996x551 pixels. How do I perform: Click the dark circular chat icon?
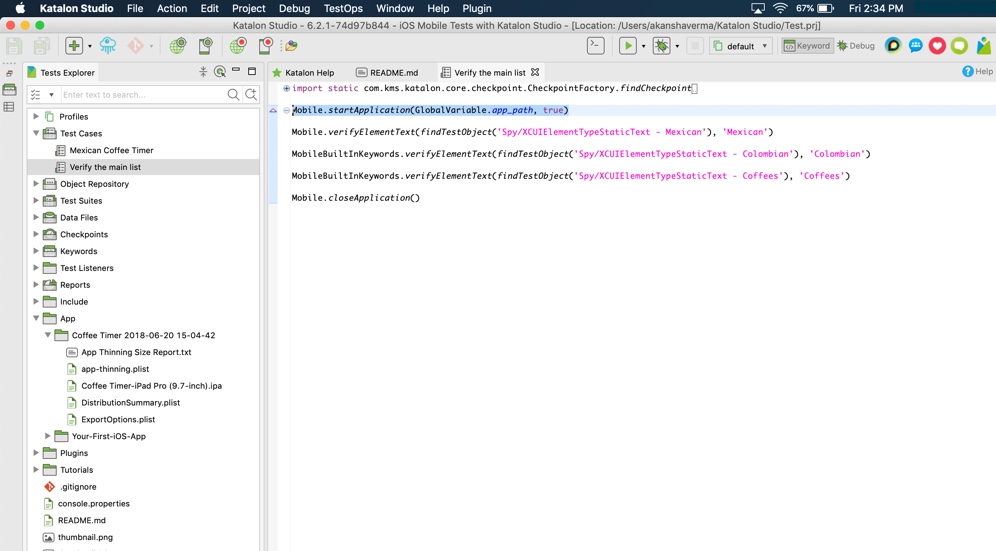(x=893, y=46)
